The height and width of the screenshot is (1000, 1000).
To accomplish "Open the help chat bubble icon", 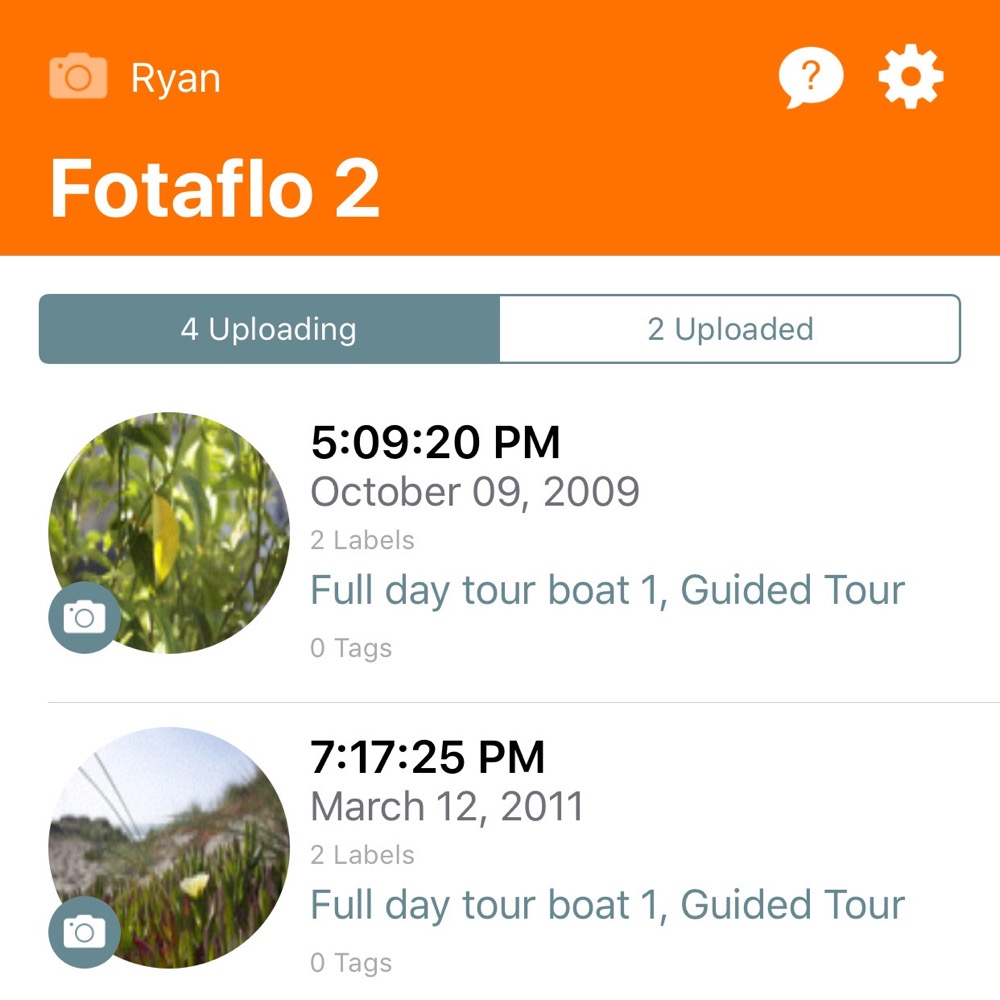I will [811, 78].
